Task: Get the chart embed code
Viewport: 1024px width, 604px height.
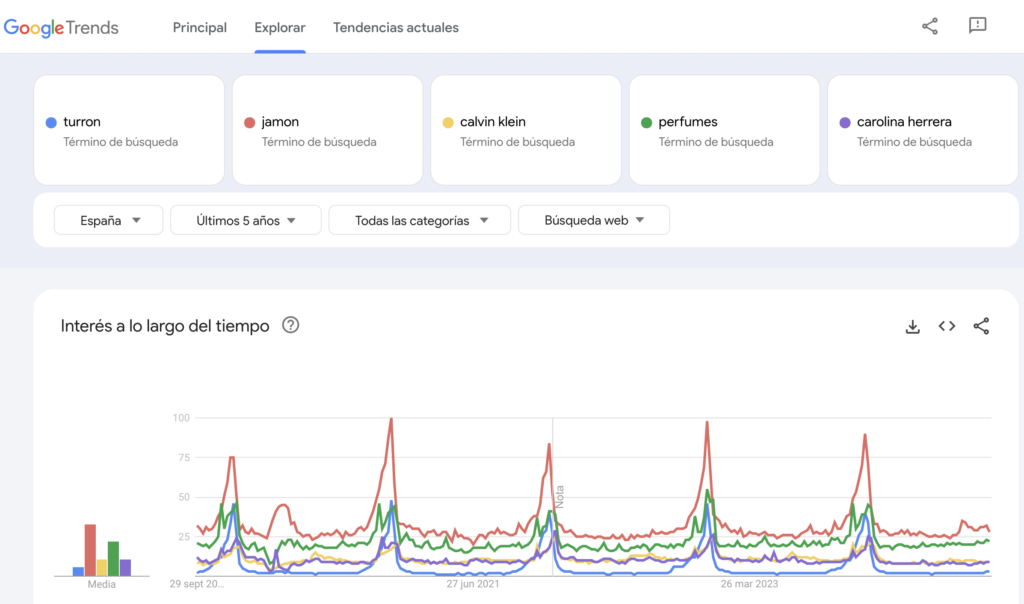Action: 947,326
